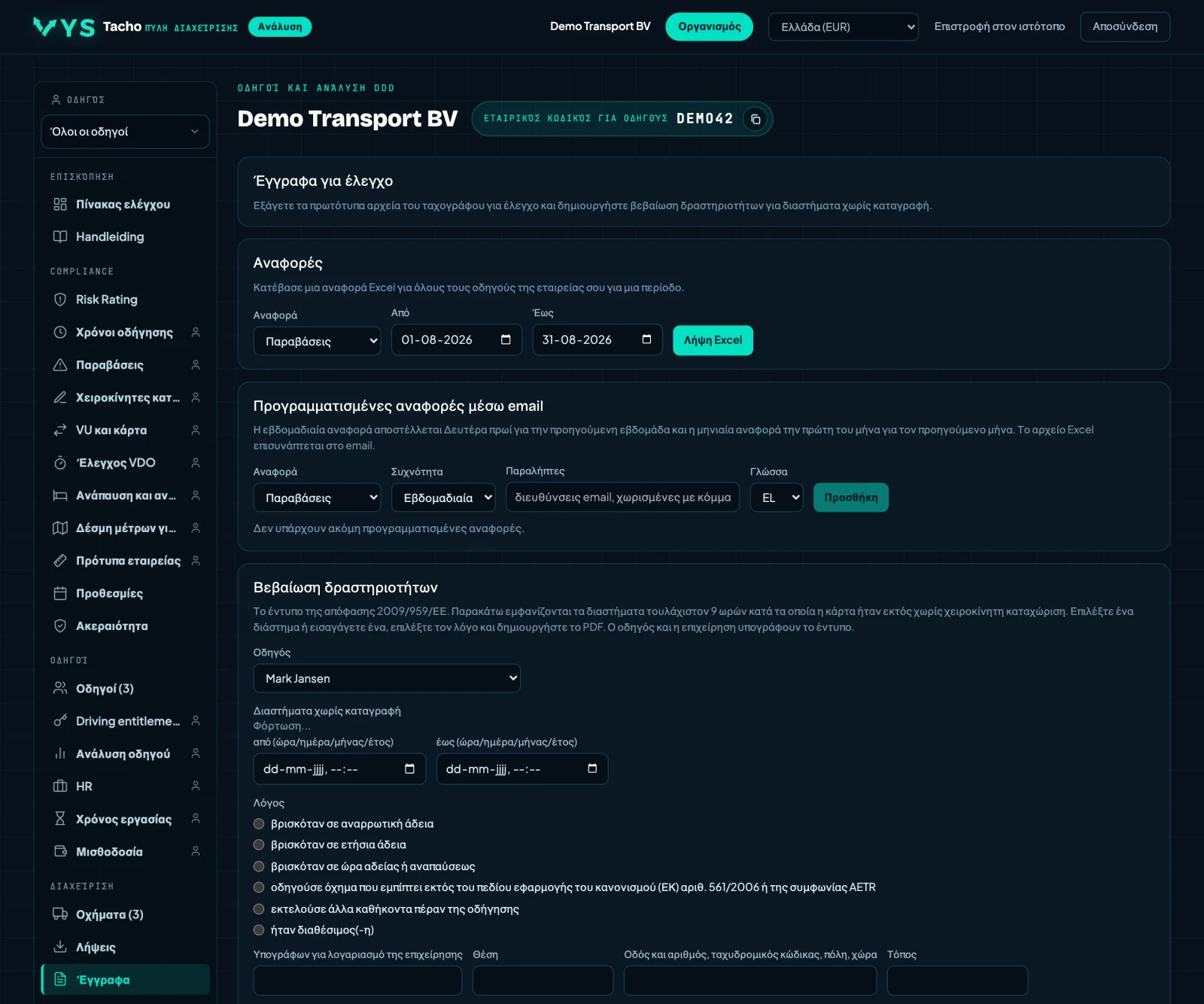Image resolution: width=1204 pixels, height=1004 pixels.
Task: Open the Πίνακας ελέγχου dashboard icon
Action: (x=60, y=204)
